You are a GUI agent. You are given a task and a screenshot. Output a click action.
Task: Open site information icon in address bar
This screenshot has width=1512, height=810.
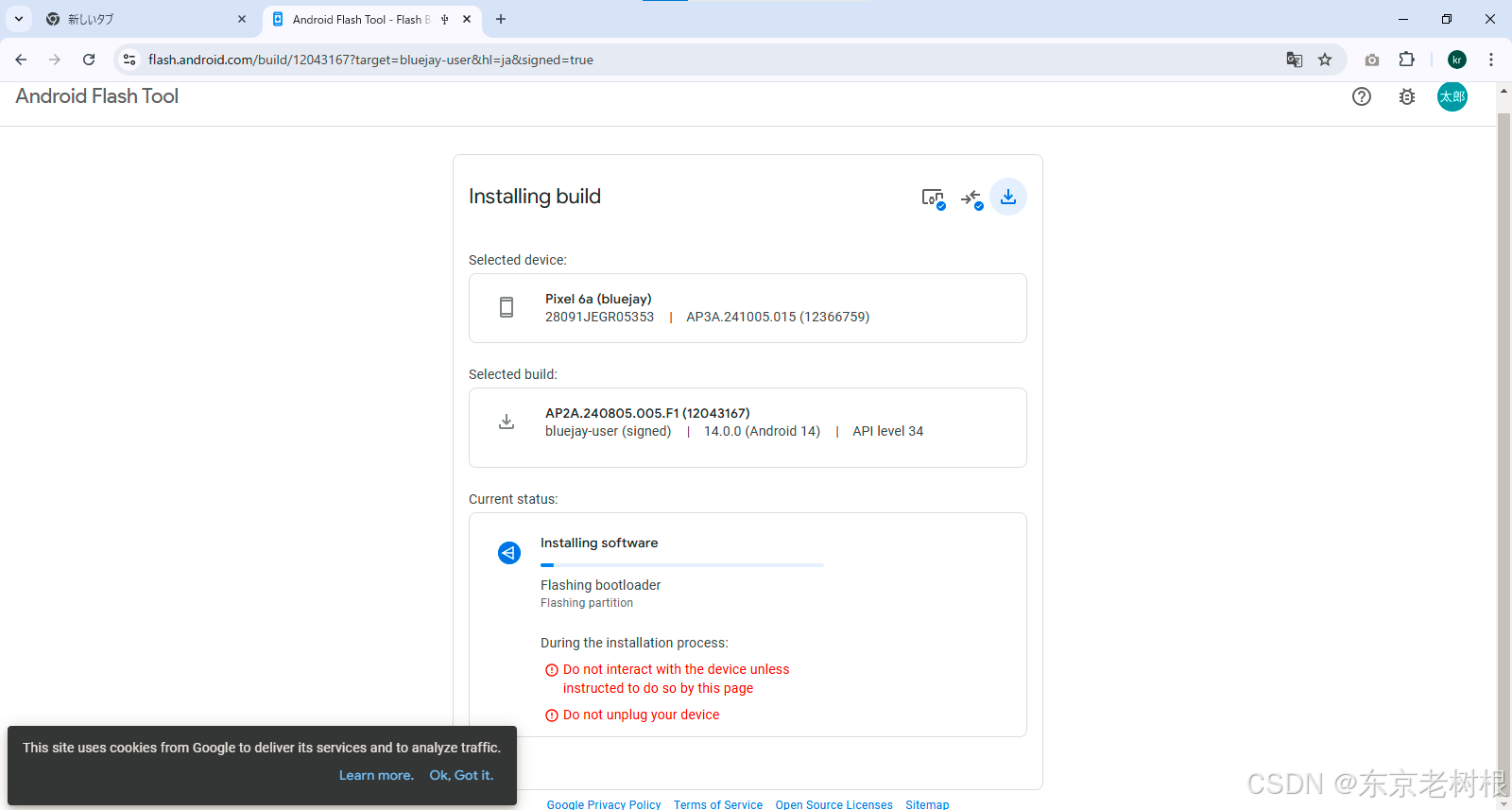point(129,60)
